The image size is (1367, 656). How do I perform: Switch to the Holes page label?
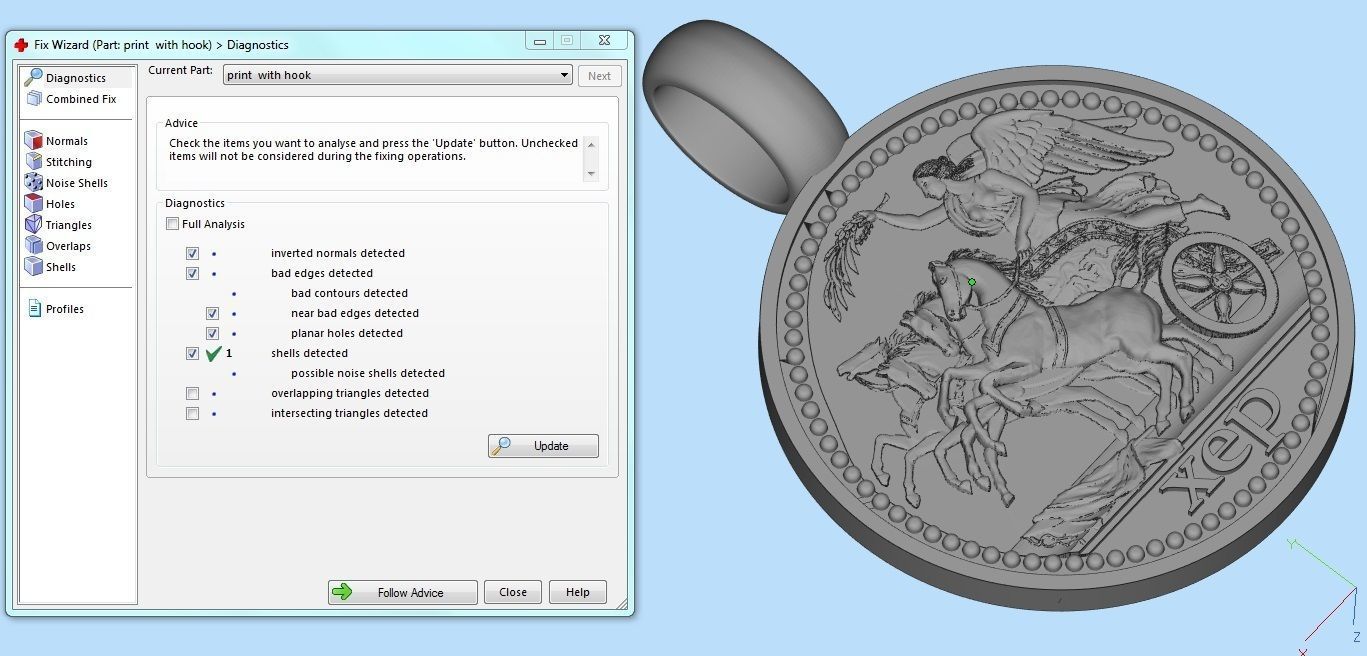point(61,204)
